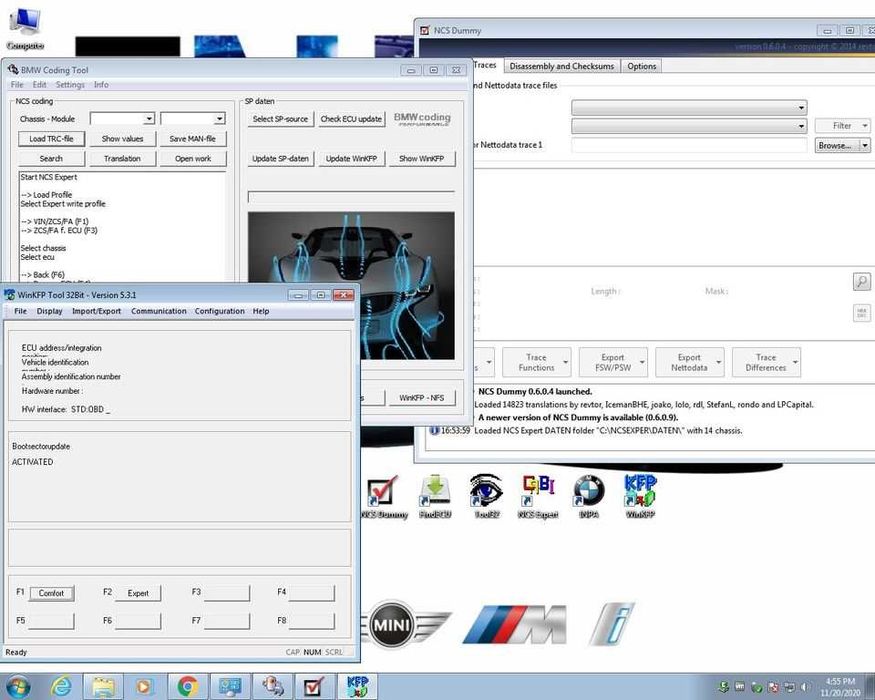Click the Update SP-daten button

tap(280, 159)
